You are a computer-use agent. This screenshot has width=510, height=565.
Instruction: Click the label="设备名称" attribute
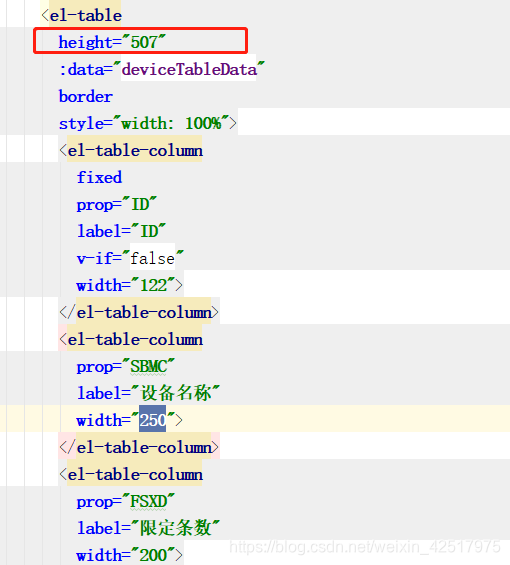148,393
